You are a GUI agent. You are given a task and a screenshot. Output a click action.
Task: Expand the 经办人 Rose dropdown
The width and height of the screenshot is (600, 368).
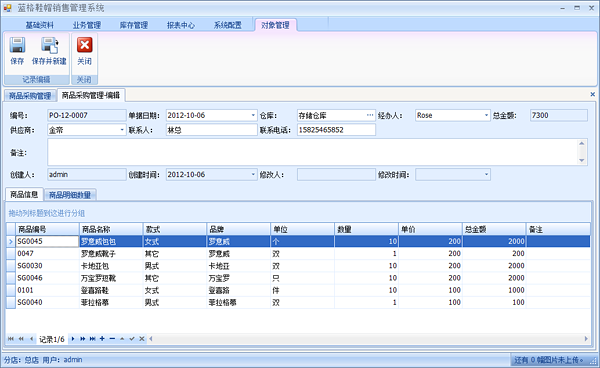click(486, 115)
